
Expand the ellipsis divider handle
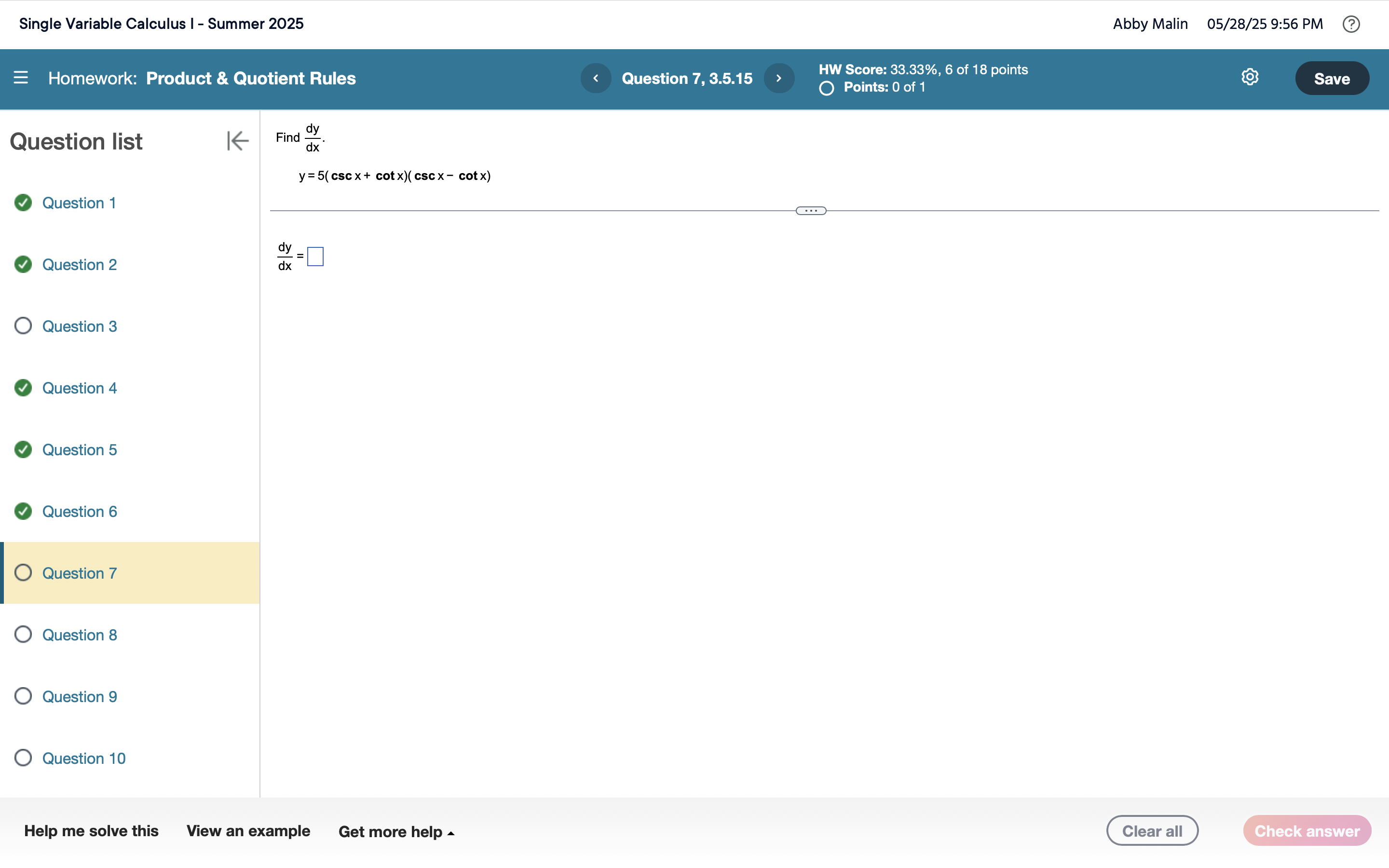point(810,211)
